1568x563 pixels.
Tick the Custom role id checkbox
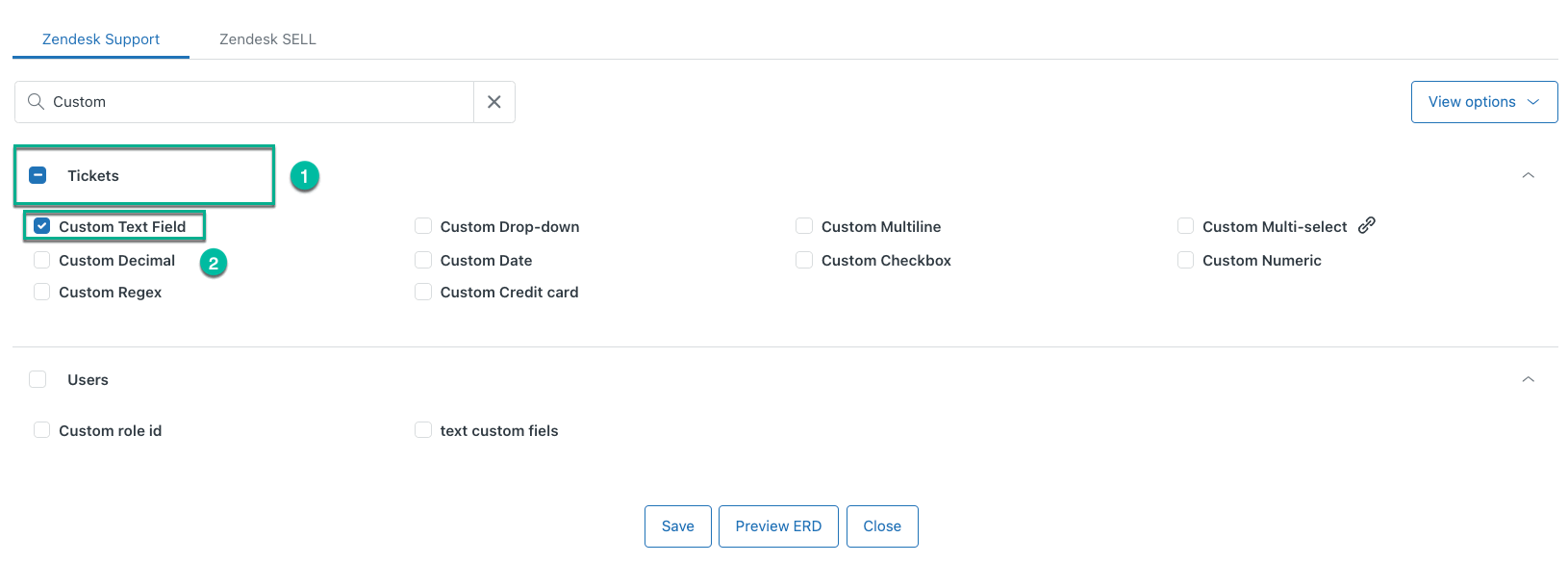42,430
